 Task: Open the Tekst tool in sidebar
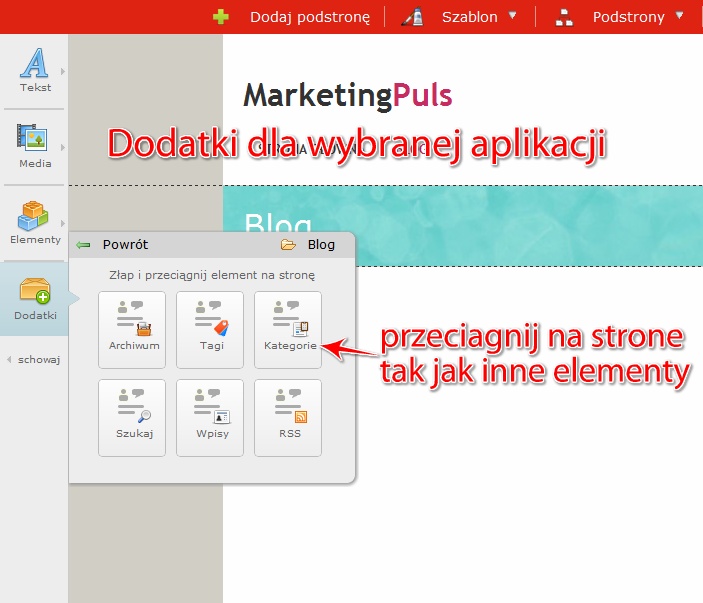coord(34,70)
